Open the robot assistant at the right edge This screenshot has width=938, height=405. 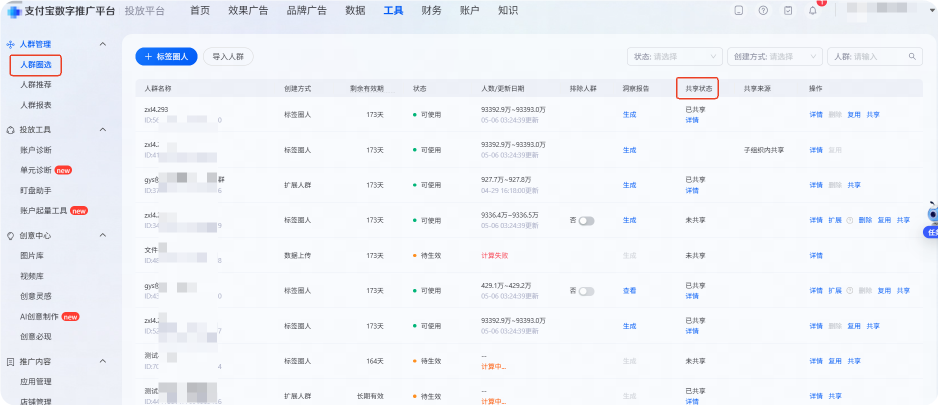[x=932, y=214]
